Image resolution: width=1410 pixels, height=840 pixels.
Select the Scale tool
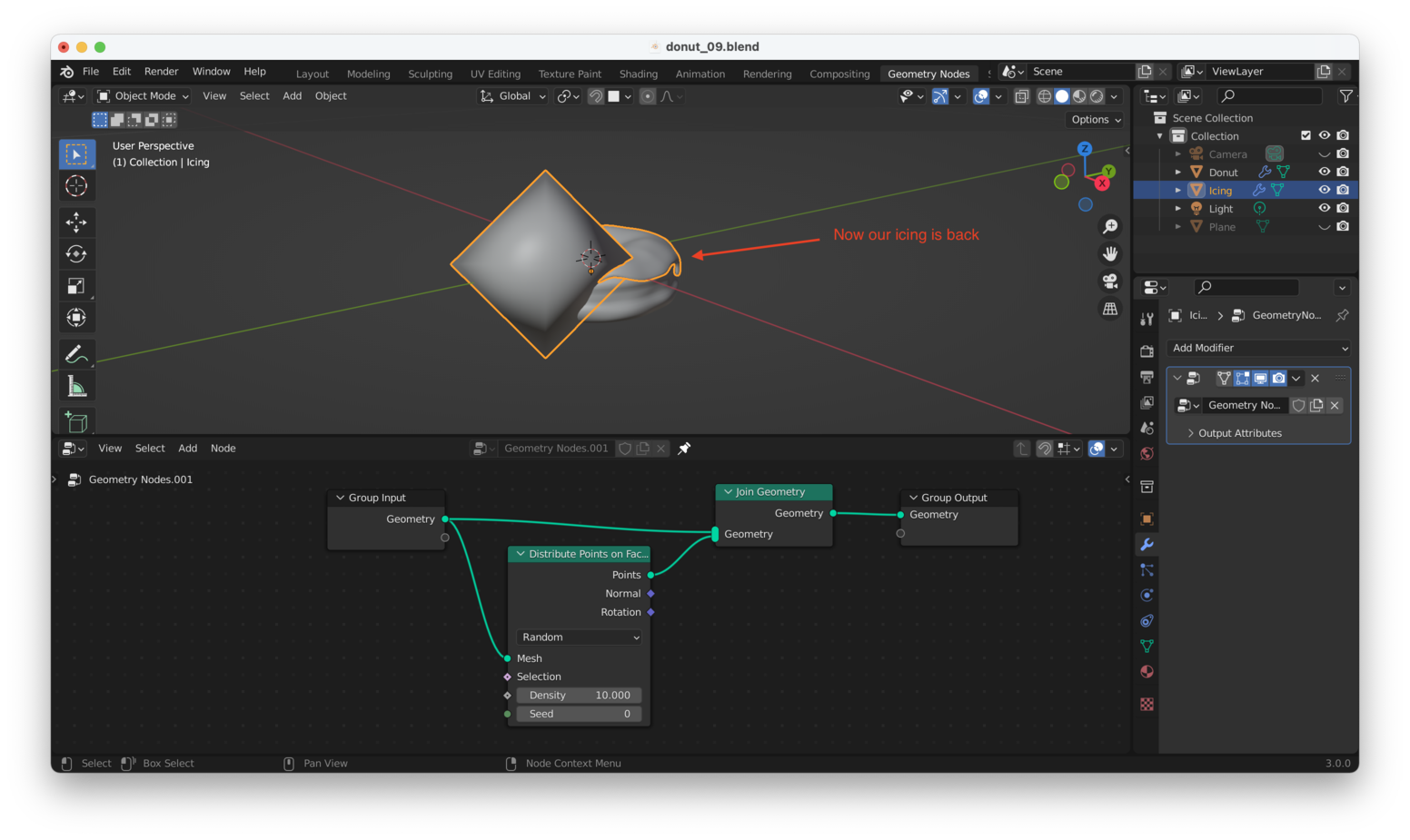coord(76,286)
